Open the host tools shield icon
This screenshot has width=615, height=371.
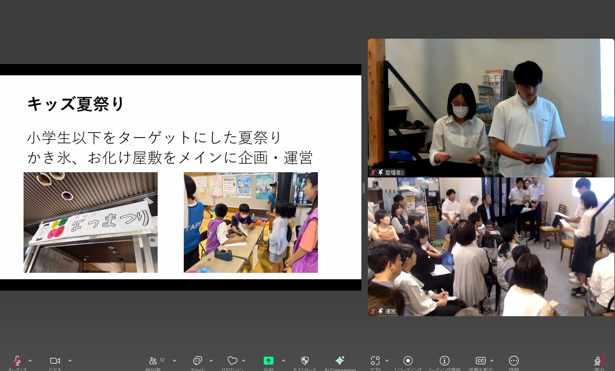pos(305,360)
